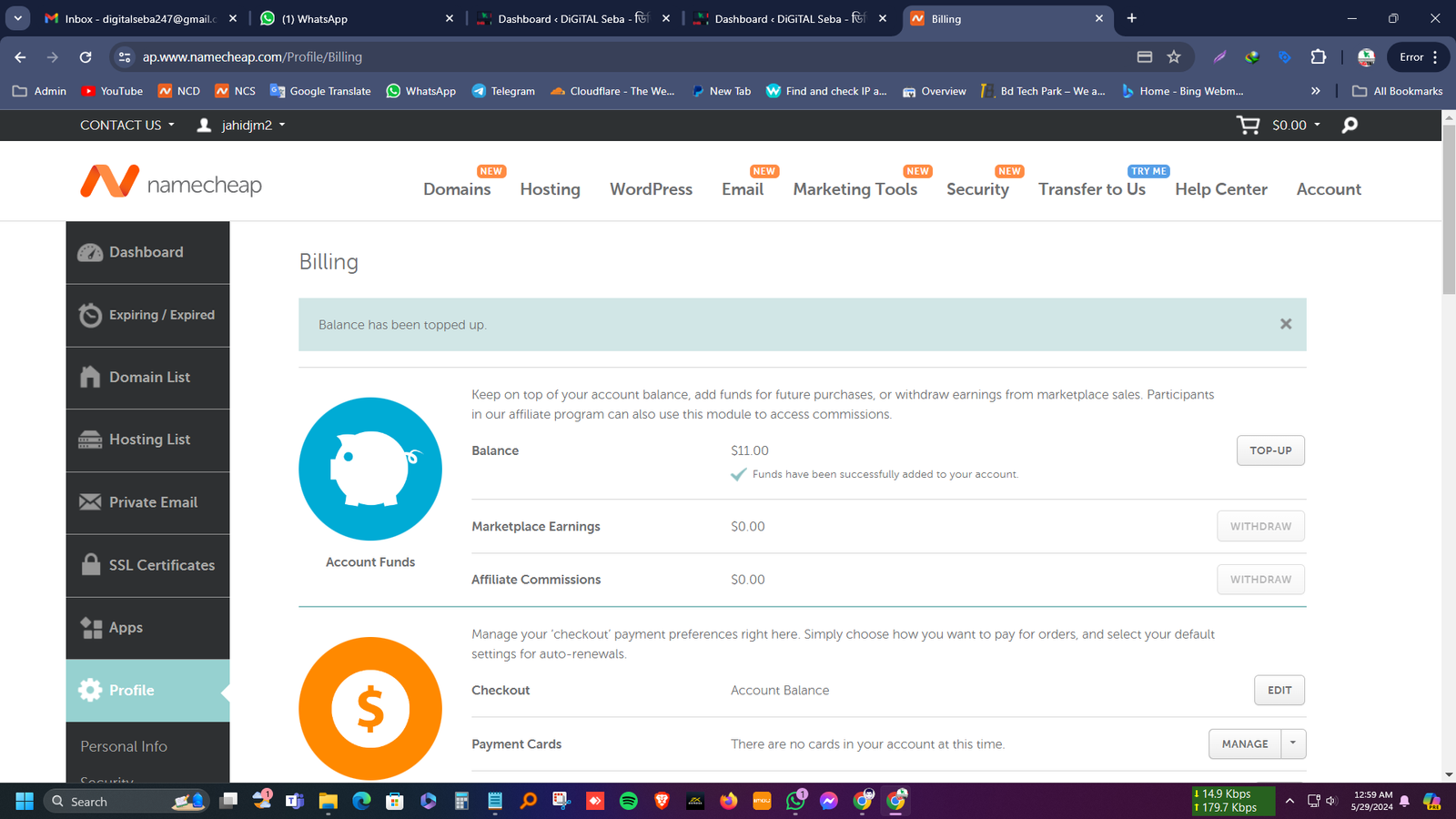Screen dimensions: 1456x819
Task: Open the Help Center menu
Action: point(1221,189)
